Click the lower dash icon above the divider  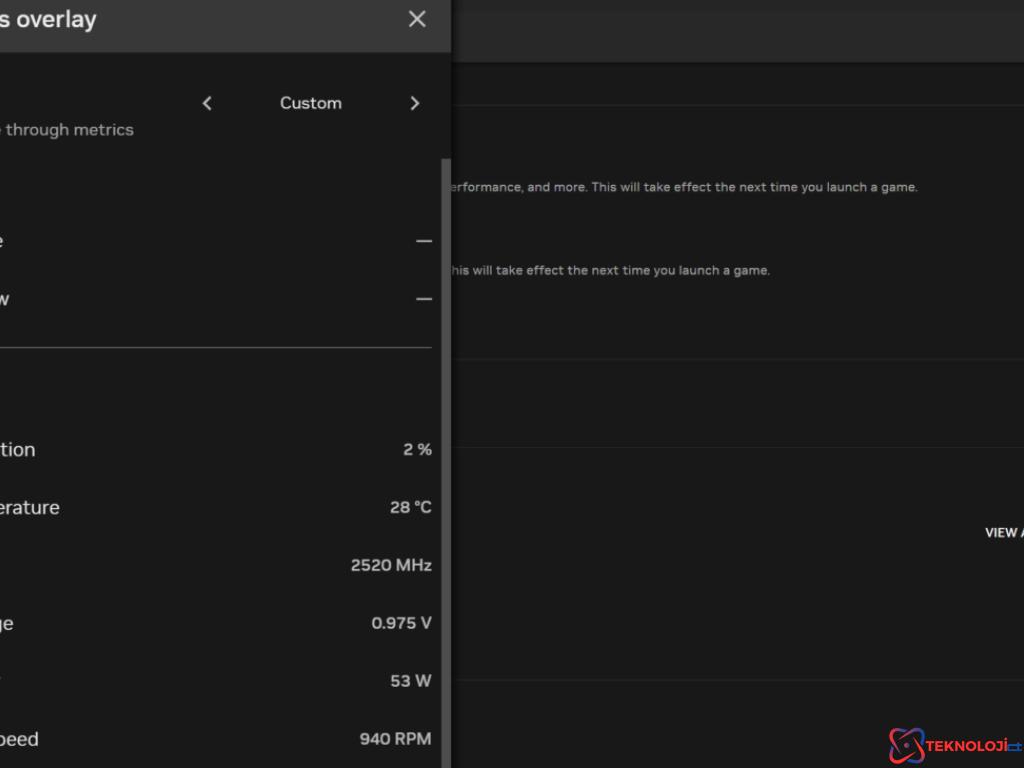pos(424,299)
